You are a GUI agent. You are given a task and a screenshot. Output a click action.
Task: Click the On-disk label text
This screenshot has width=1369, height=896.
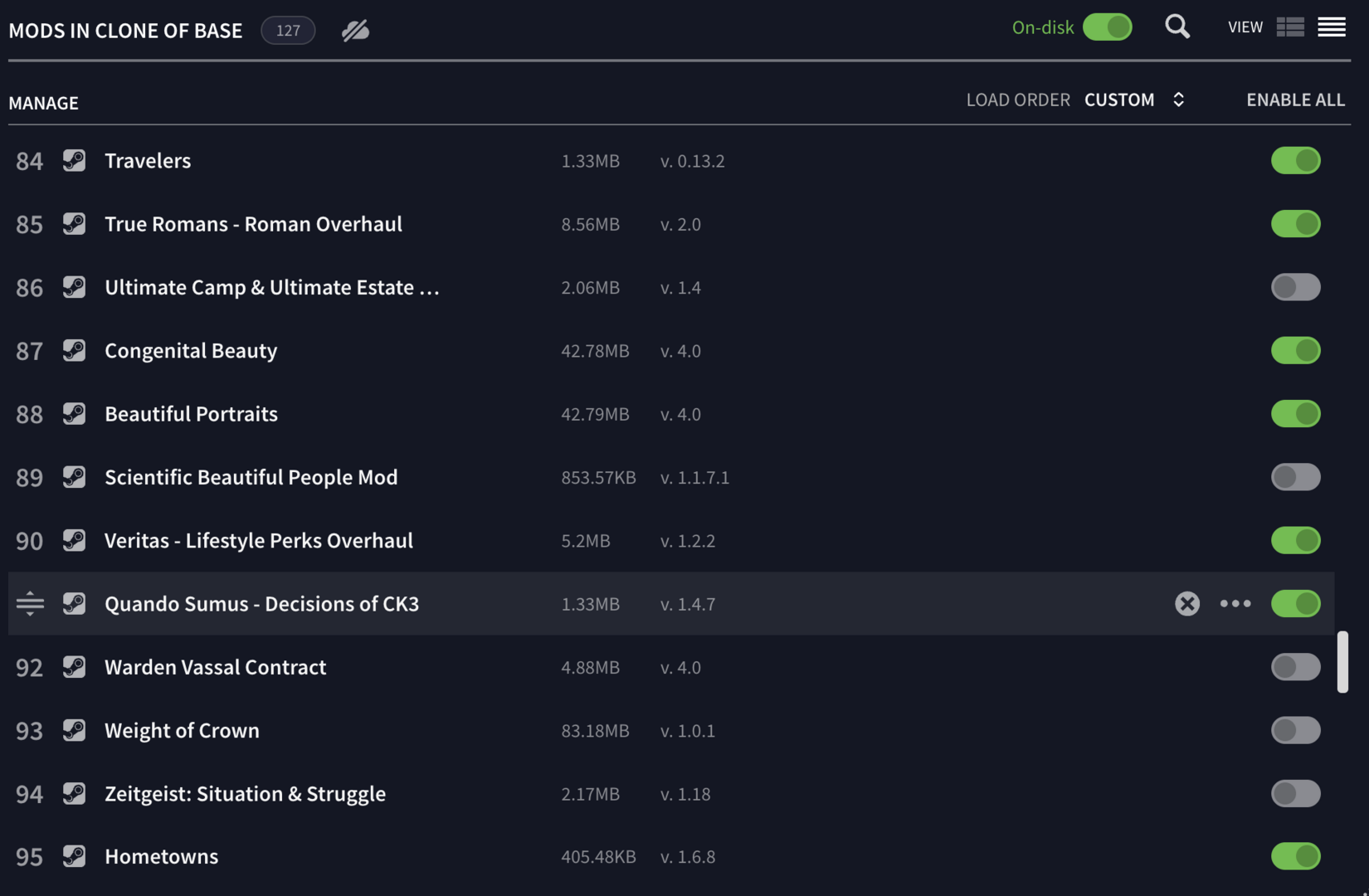coord(1043,27)
